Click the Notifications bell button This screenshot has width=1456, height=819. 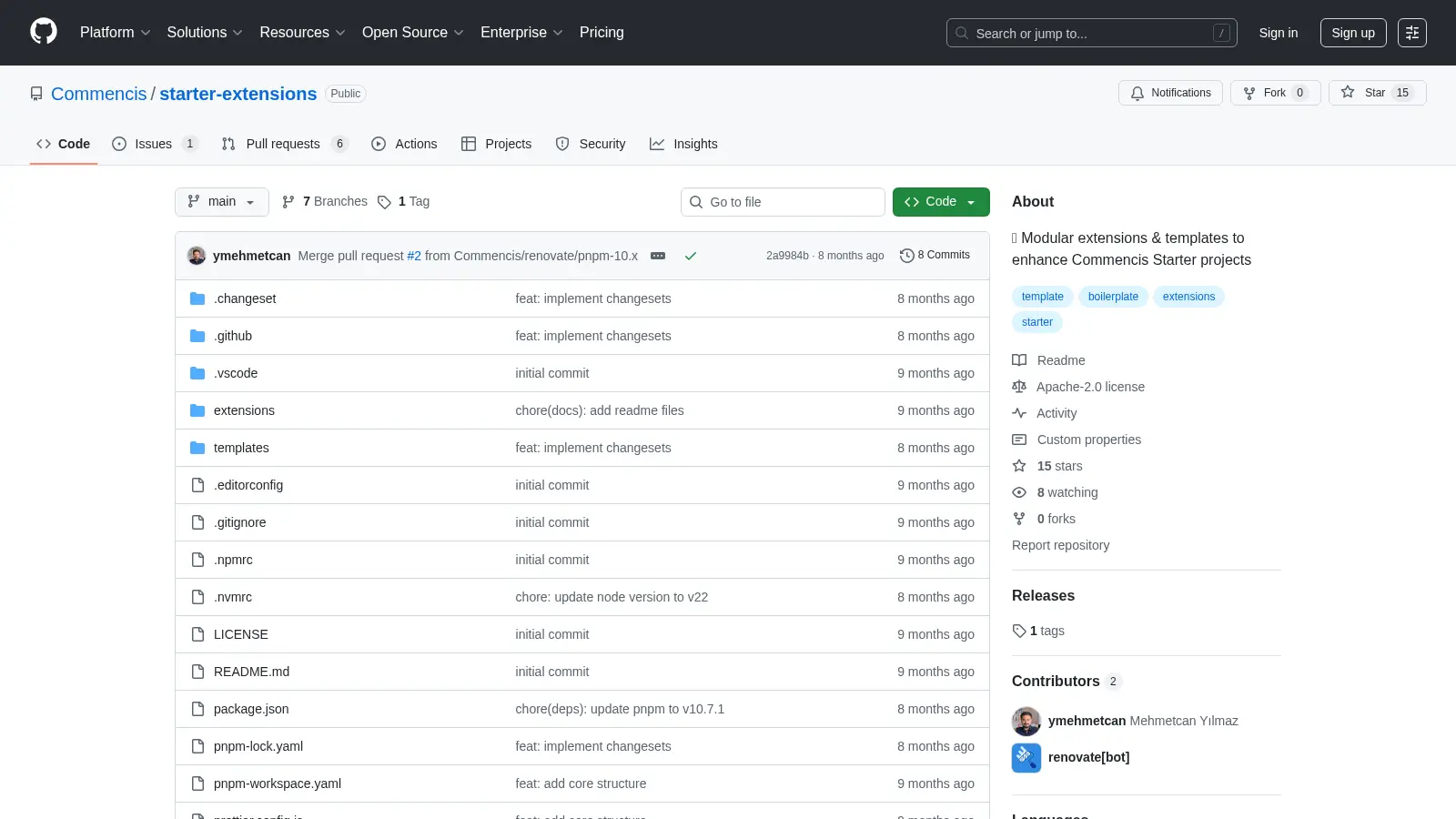pos(1170,93)
